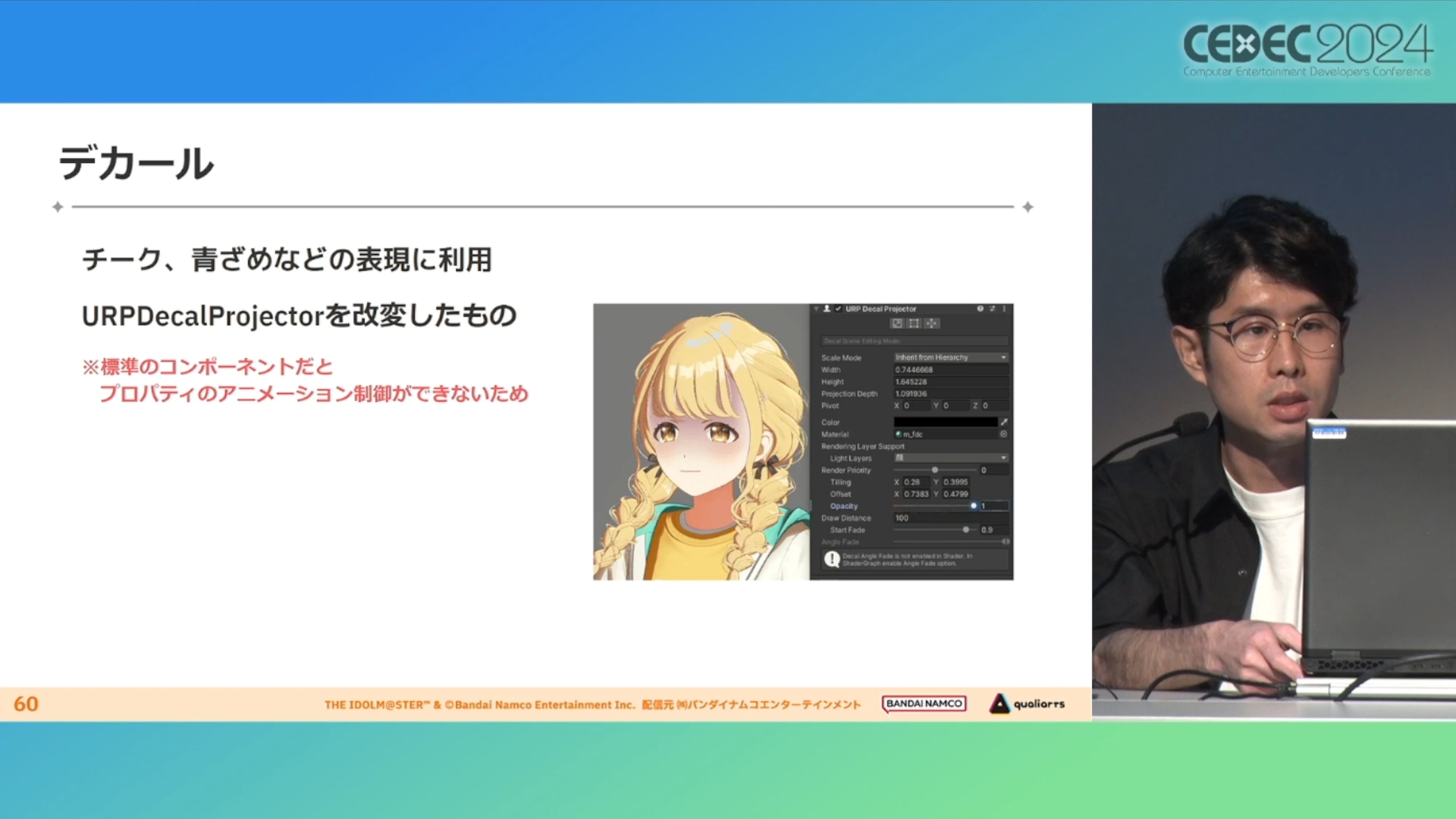Click the text チーク、青ざめなどの表現に利用
Image resolution: width=1456 pixels, height=819 pixels.
pyautogui.click(x=287, y=259)
